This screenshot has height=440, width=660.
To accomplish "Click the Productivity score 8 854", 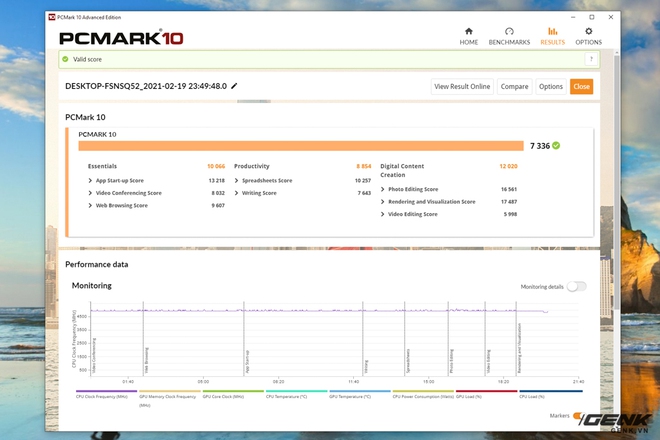I will pyautogui.click(x=364, y=166).
